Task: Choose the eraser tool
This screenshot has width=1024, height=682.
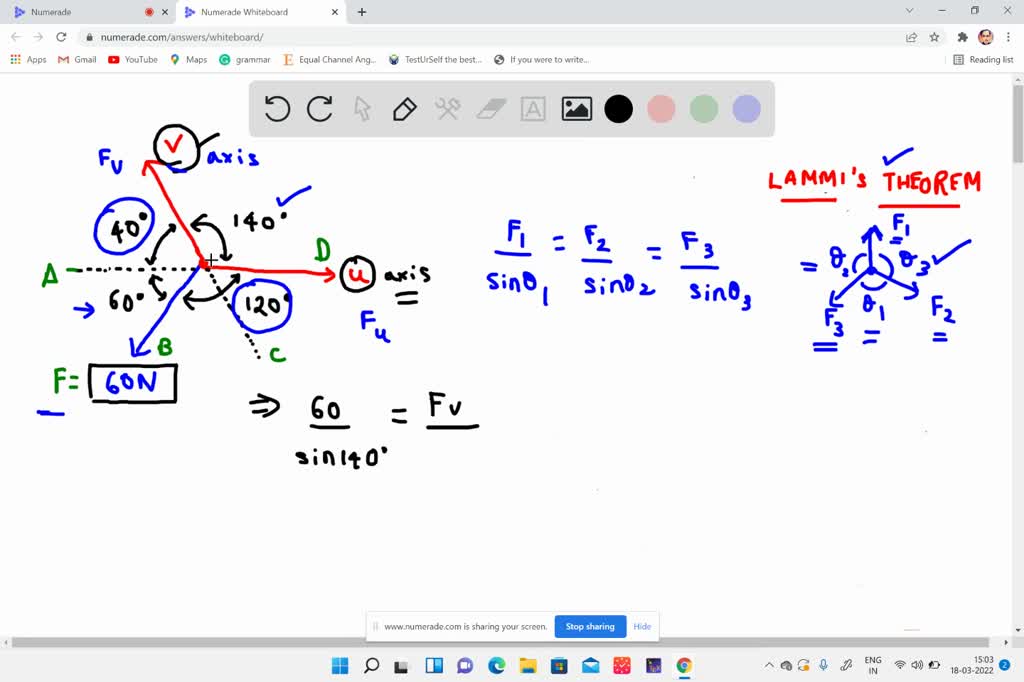Action: pos(490,109)
